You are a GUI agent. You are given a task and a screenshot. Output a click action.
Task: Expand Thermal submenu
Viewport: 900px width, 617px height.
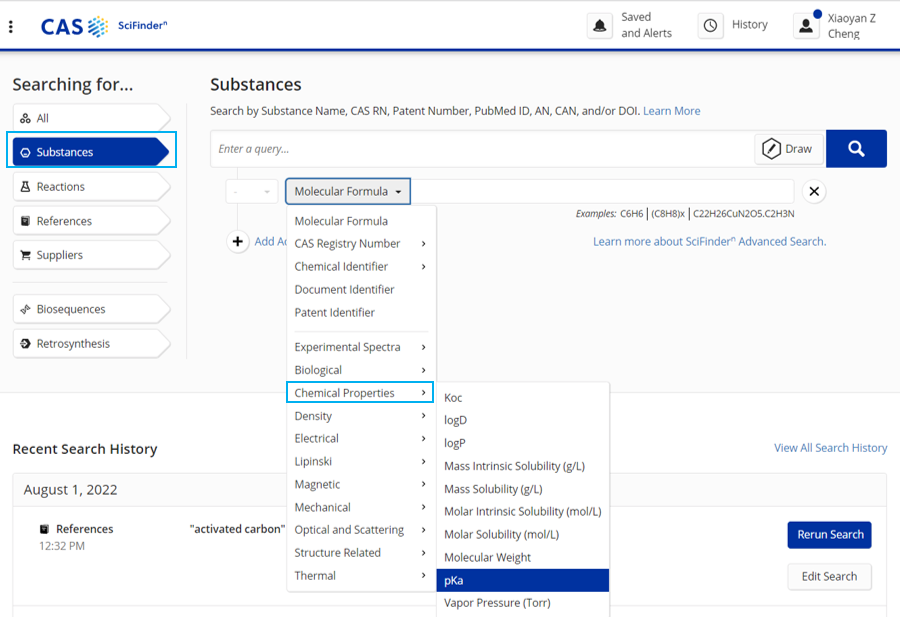[361, 576]
